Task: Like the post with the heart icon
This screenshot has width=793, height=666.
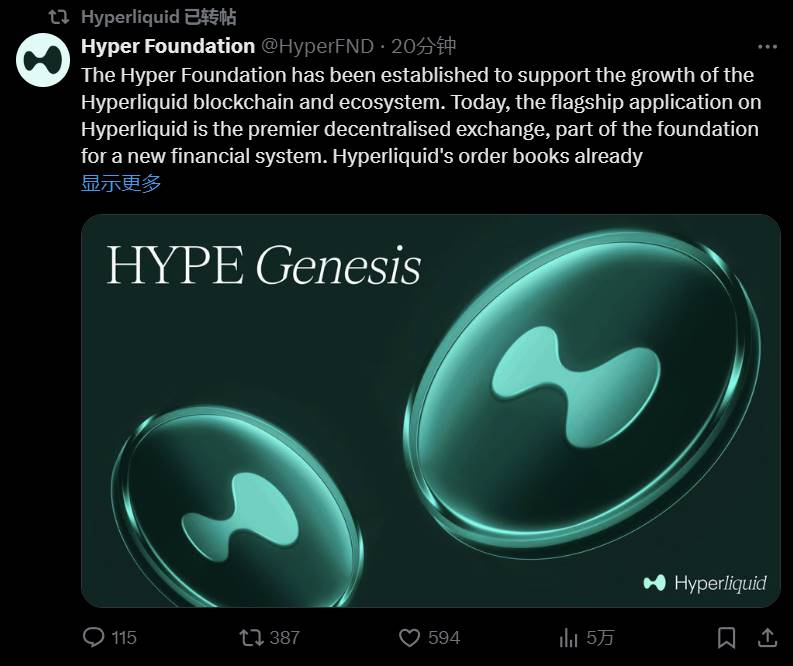Action: 409,637
